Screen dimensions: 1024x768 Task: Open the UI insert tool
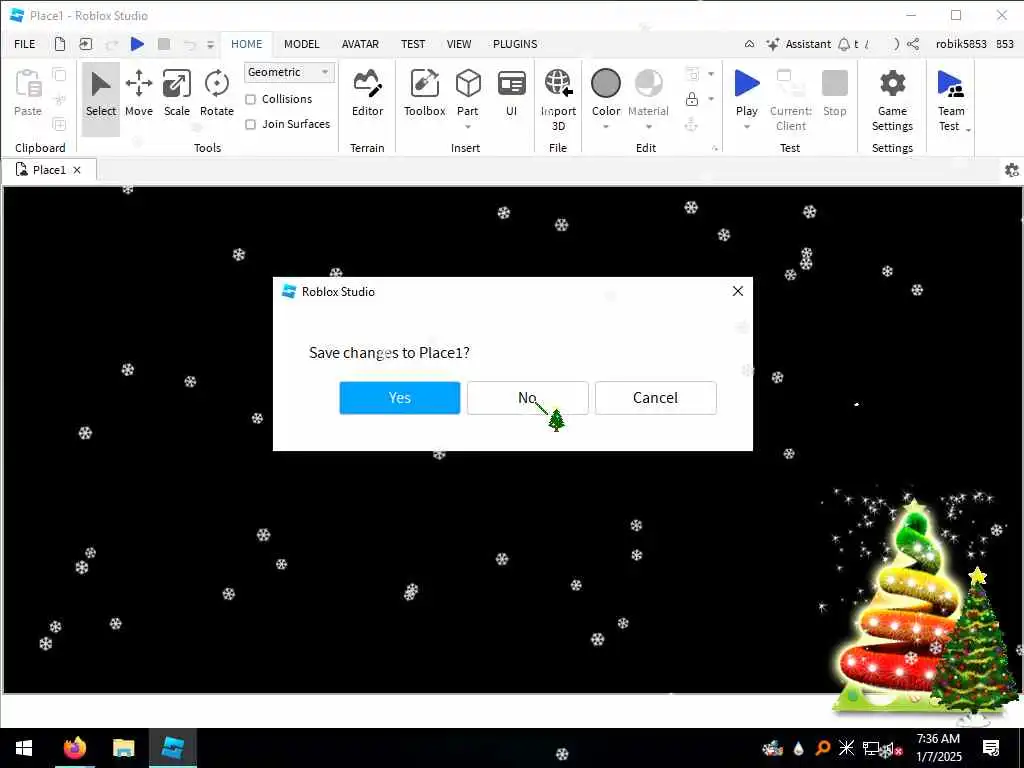point(511,95)
